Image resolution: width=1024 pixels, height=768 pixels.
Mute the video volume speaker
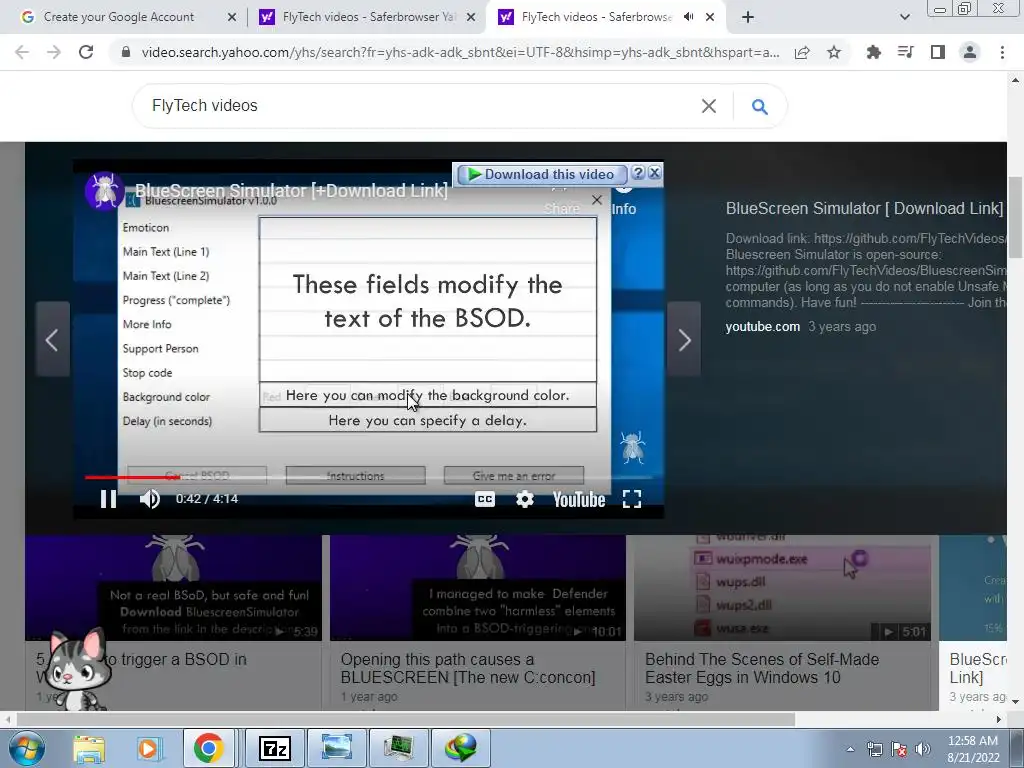click(x=150, y=499)
